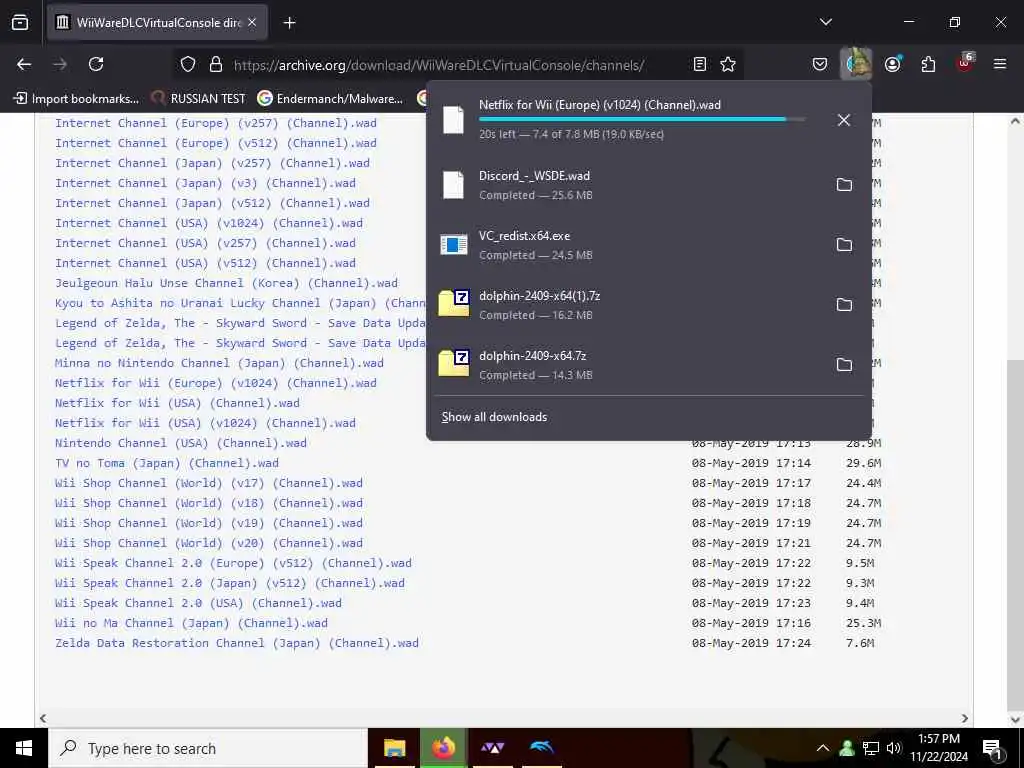The width and height of the screenshot is (1024, 768).
Task: Open Jeulgeoun Halu Unse Channel (Korea) link
Action: coord(226,283)
